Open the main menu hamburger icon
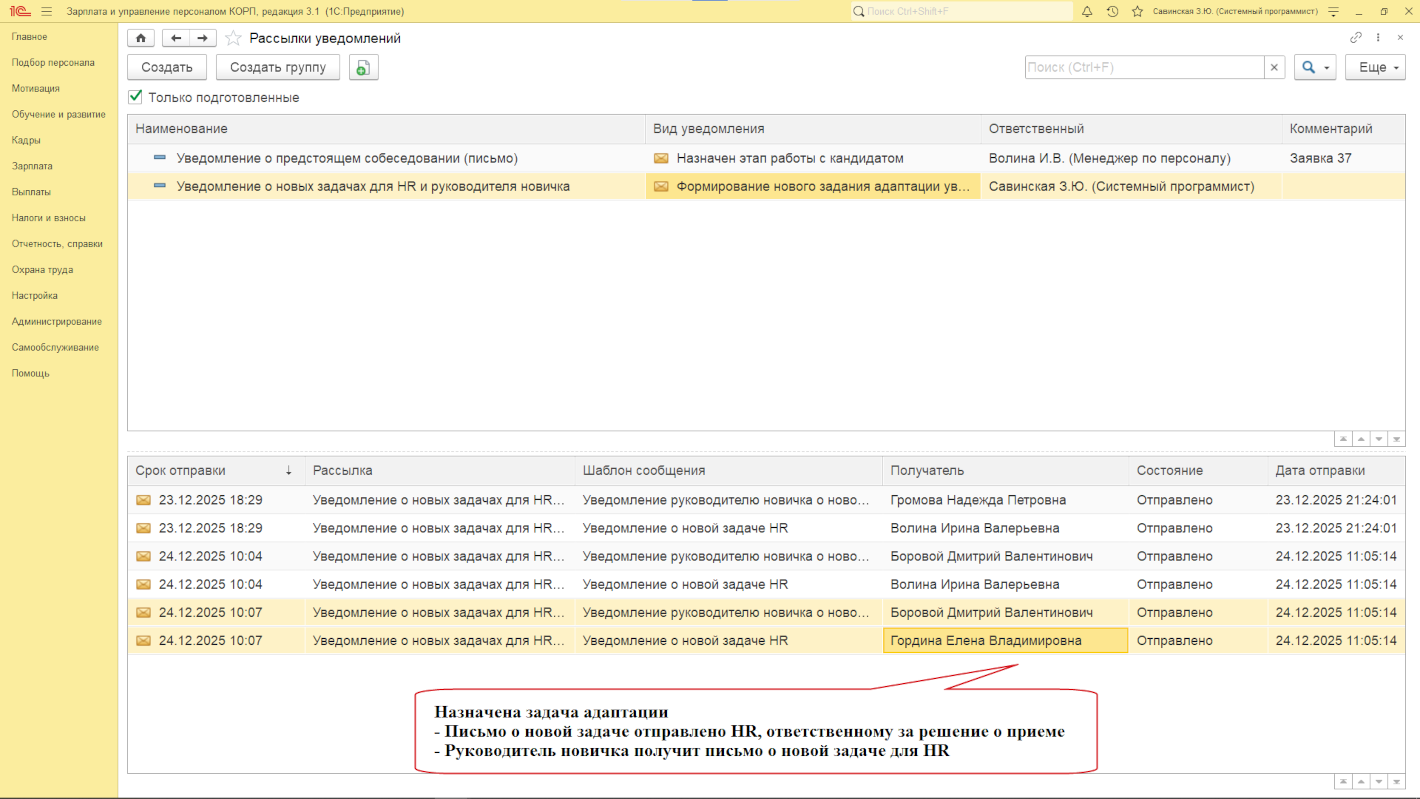Viewport: 1420px width, 799px height. 46,11
